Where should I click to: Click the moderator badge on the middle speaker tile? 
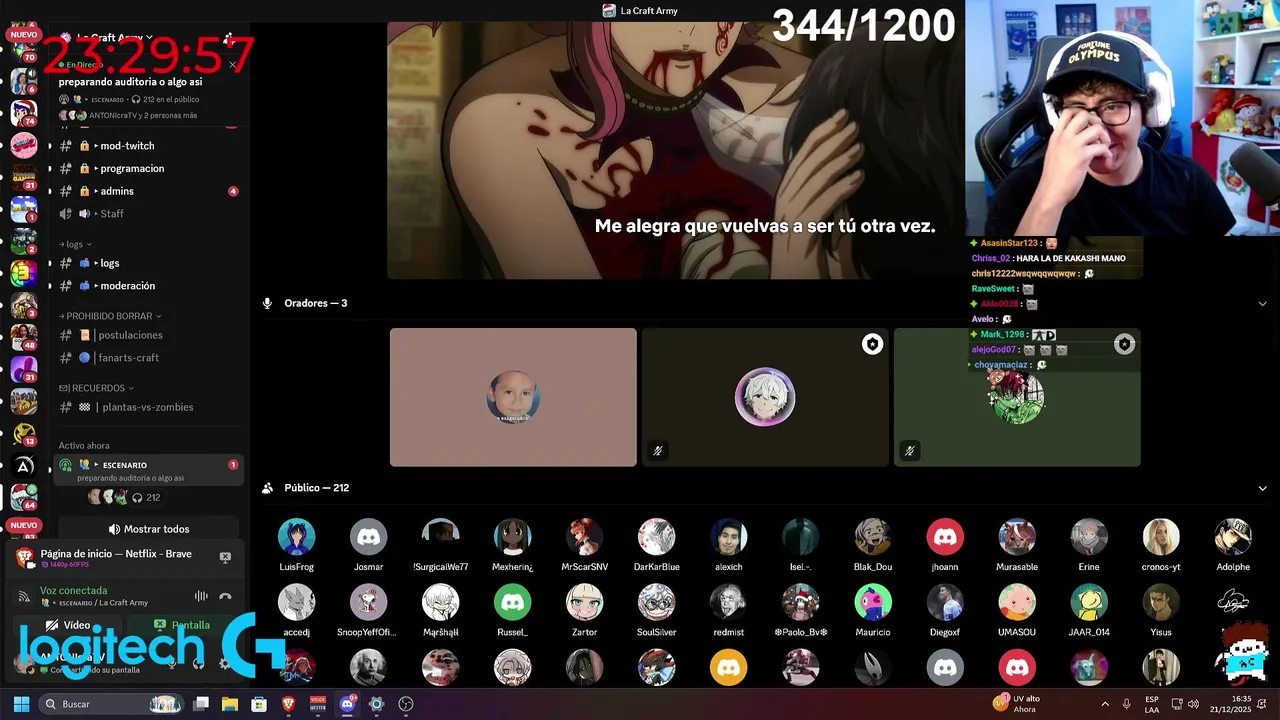tap(873, 344)
